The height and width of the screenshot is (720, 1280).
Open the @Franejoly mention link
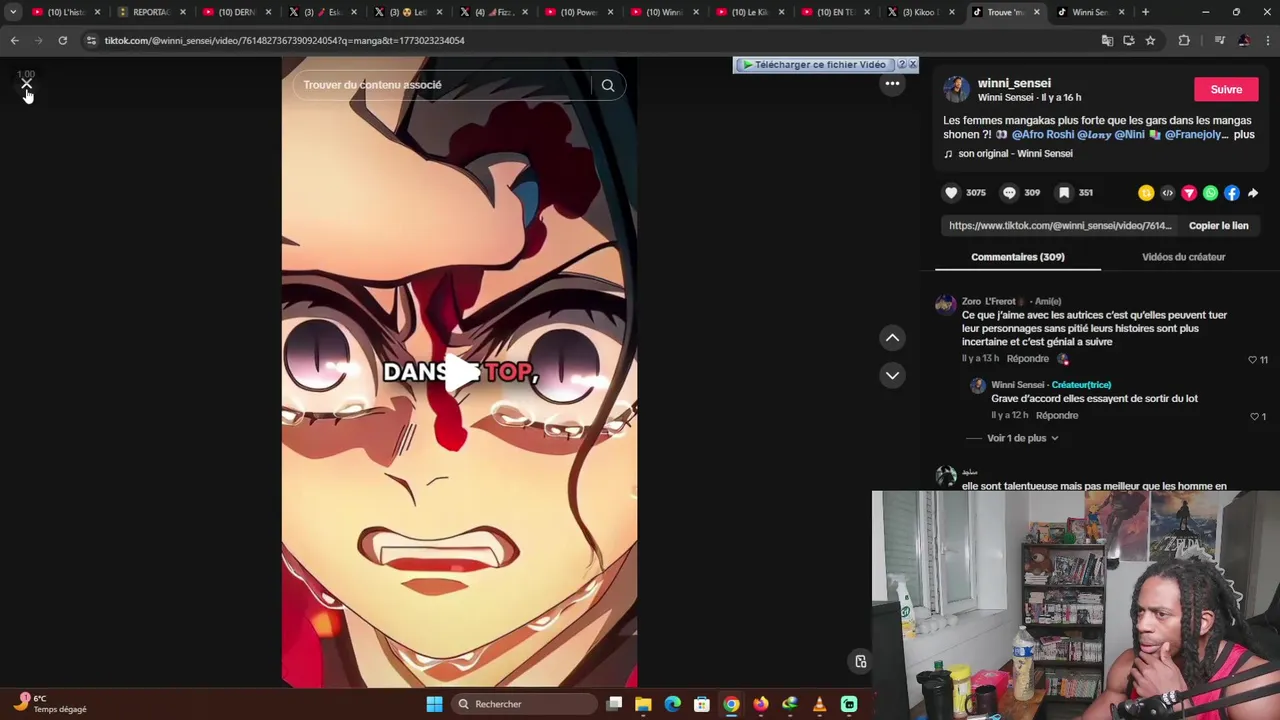1194,134
